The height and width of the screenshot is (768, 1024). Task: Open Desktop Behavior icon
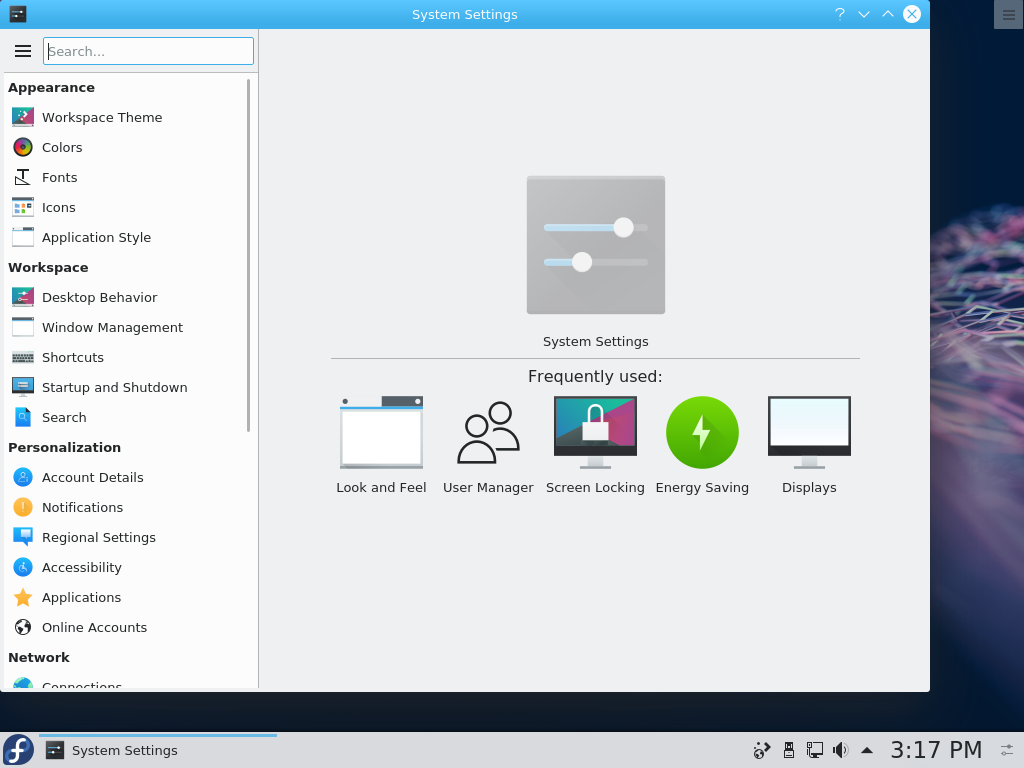(23, 298)
